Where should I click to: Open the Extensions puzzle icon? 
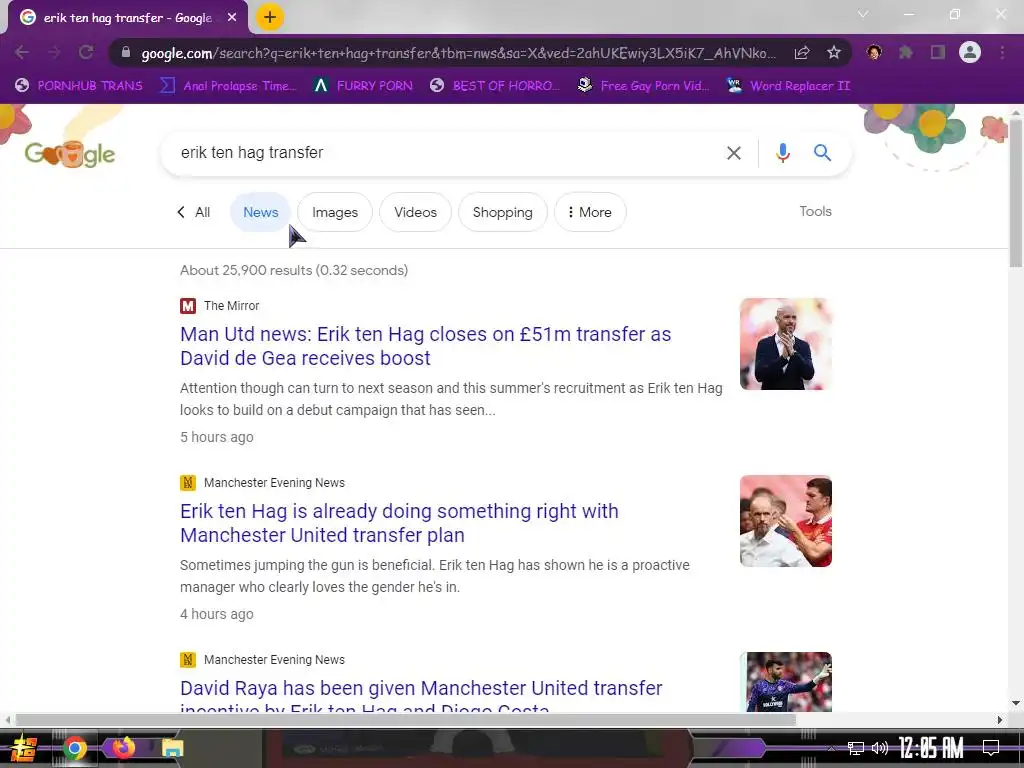coord(906,52)
